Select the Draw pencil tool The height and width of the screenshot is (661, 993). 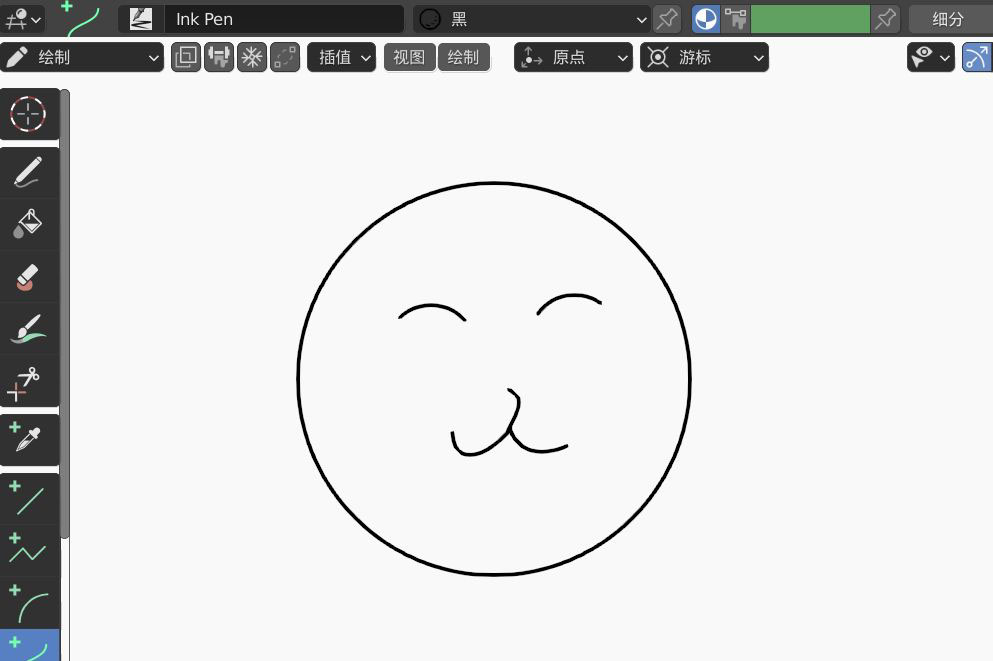click(x=28, y=171)
